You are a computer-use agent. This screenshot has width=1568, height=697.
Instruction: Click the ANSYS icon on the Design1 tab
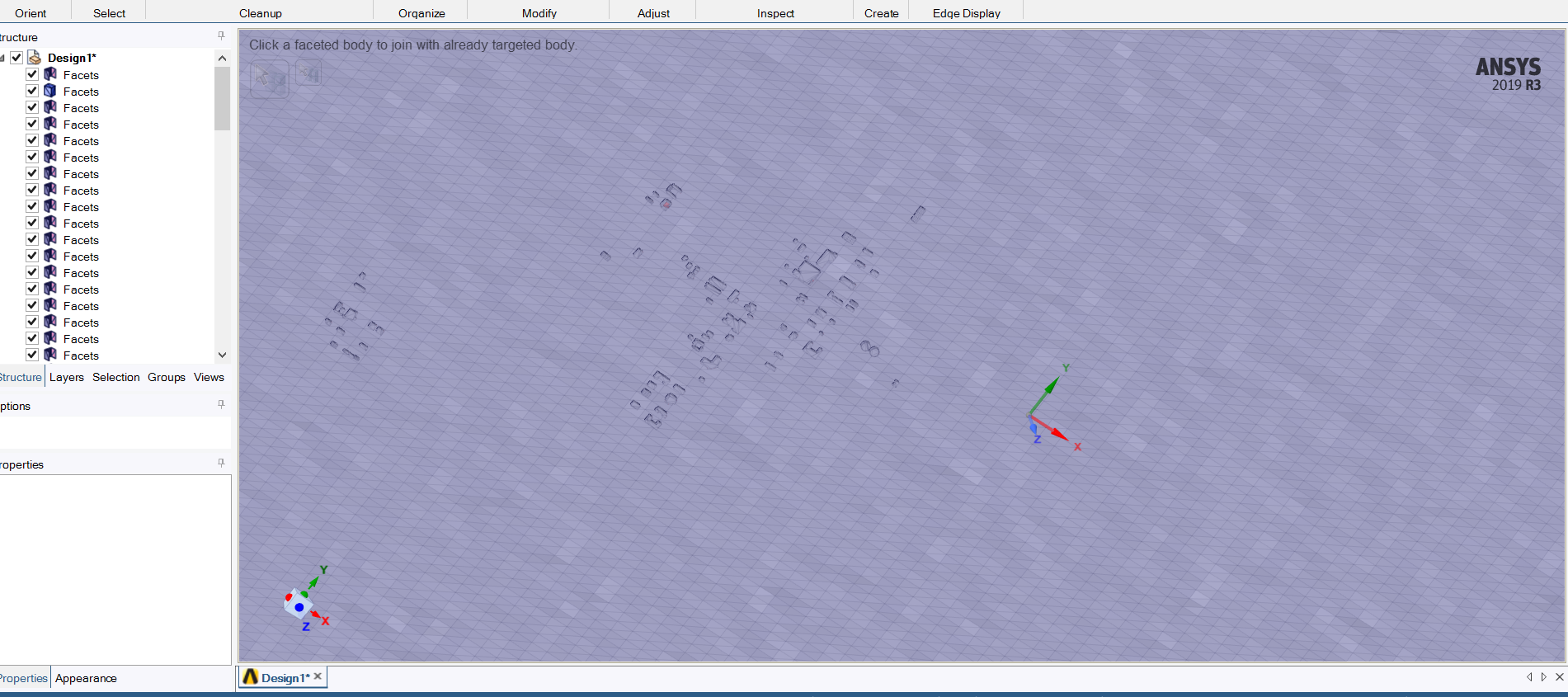pos(251,677)
